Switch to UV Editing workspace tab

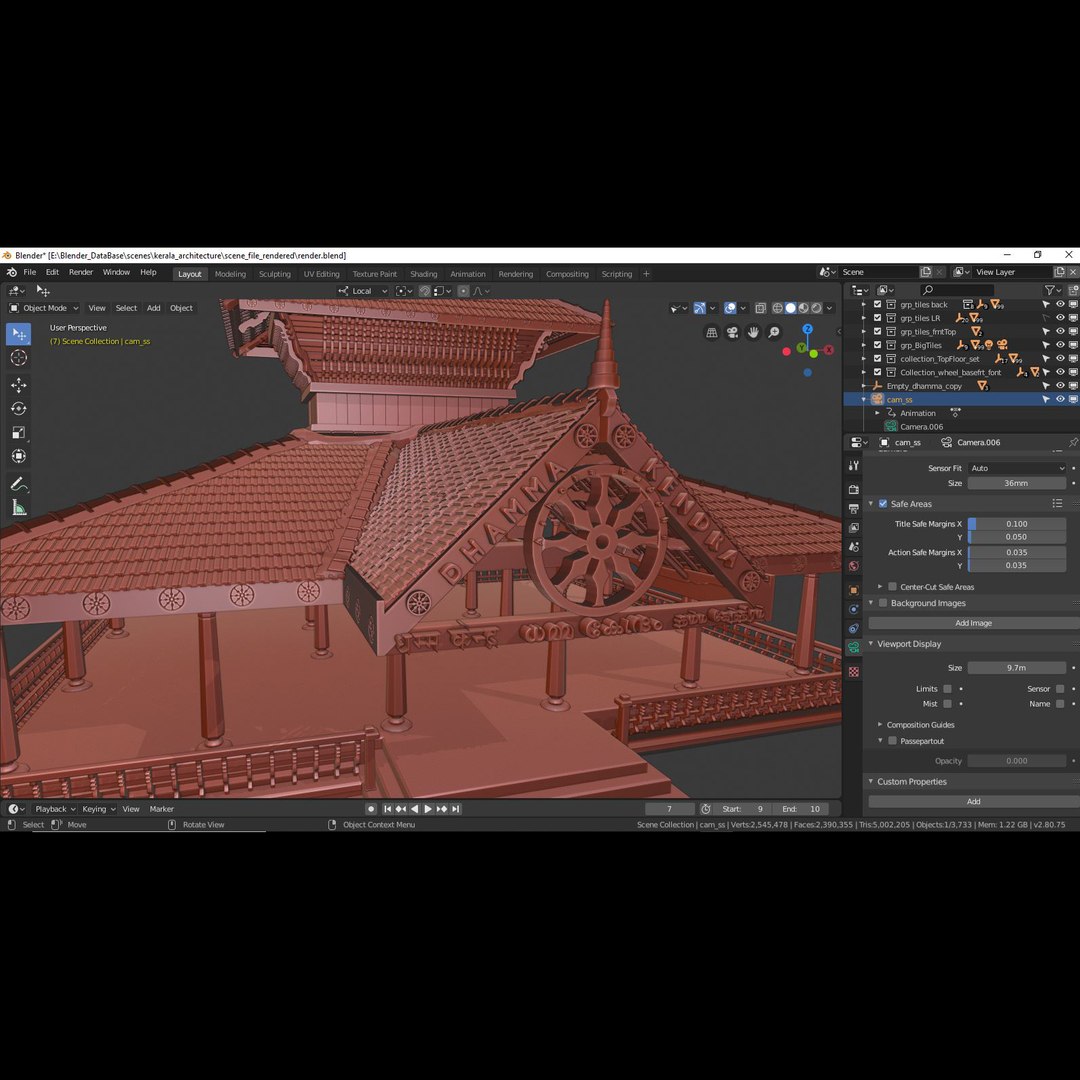pos(322,273)
